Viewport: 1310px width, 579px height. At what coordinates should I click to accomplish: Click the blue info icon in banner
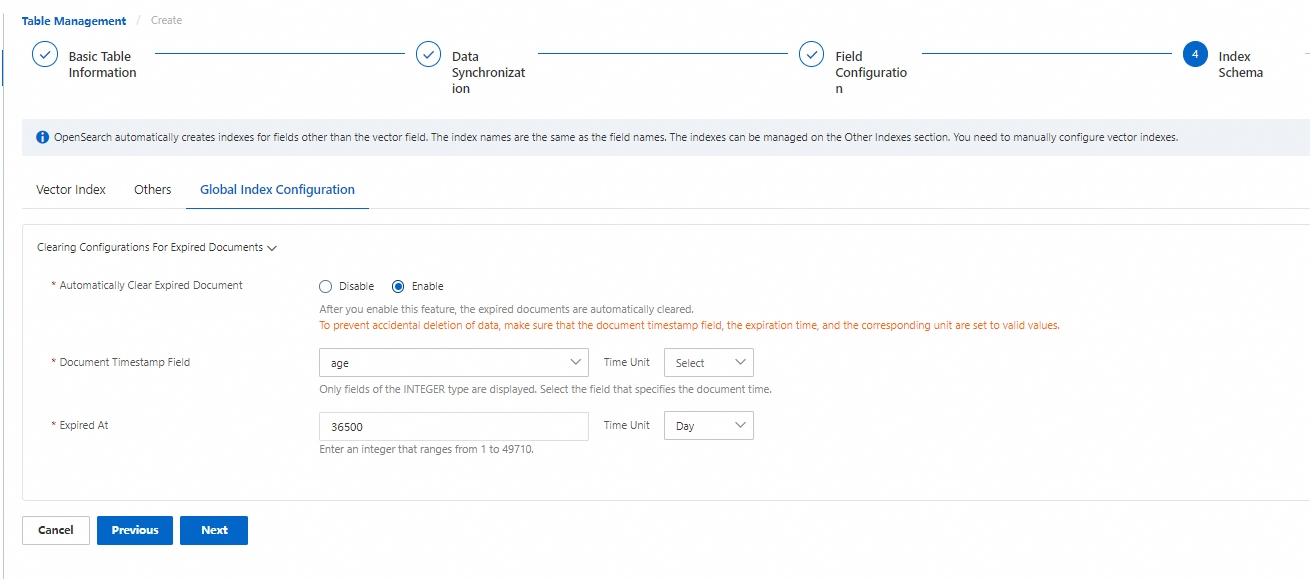(x=42, y=137)
